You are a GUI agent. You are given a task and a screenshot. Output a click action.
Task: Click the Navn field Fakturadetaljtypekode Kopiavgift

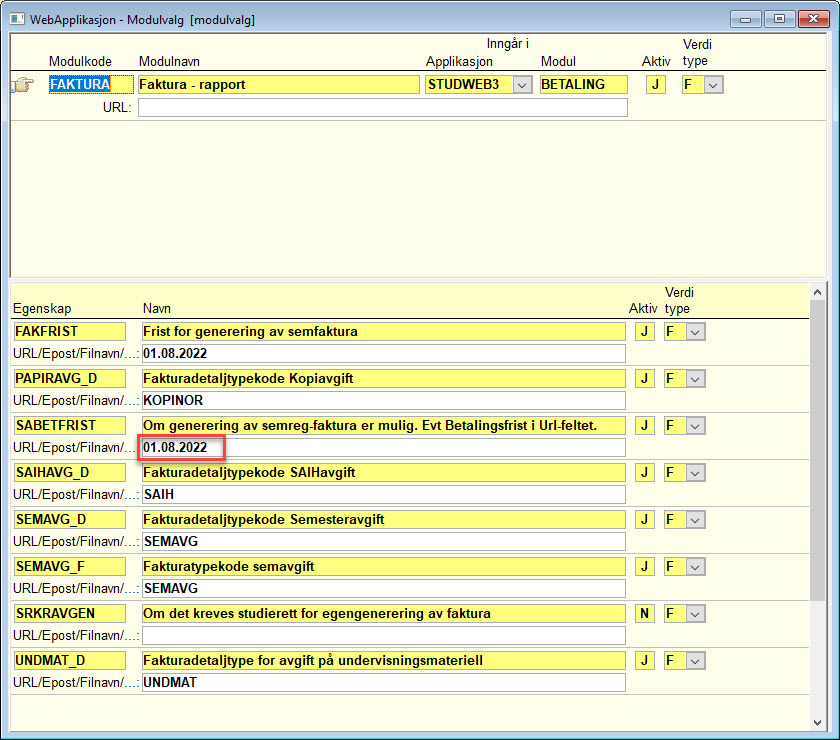point(384,379)
